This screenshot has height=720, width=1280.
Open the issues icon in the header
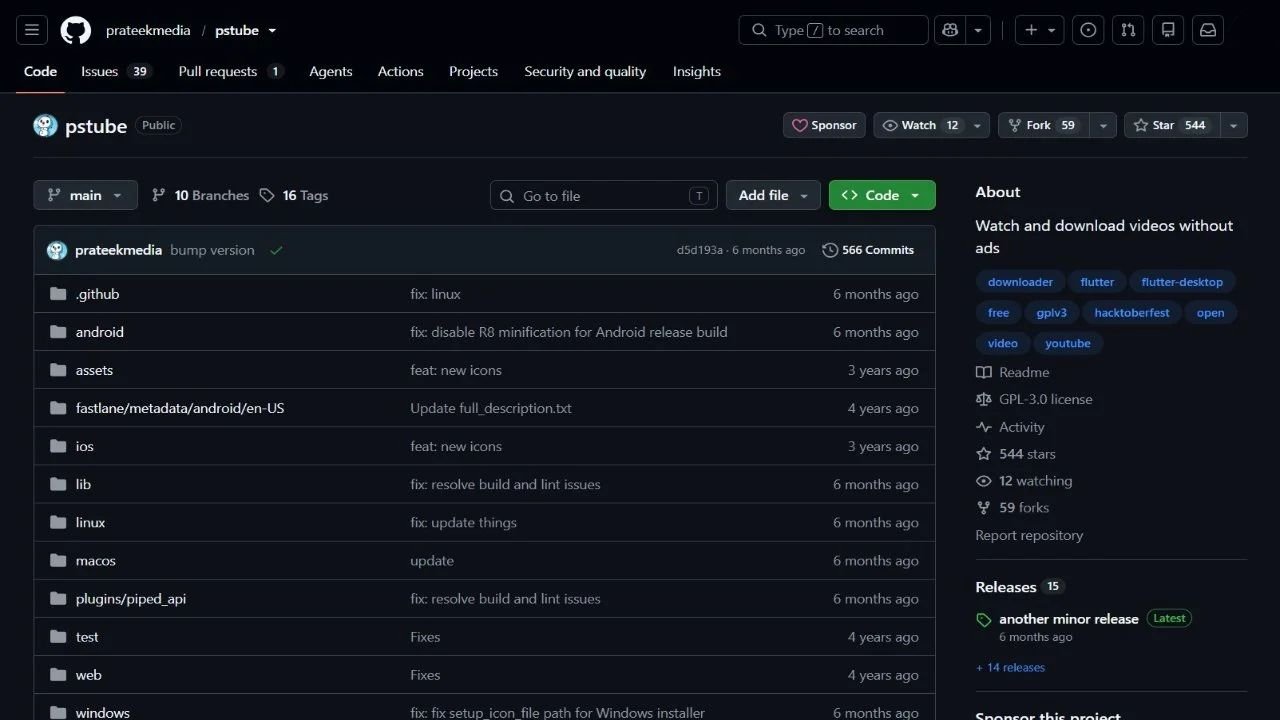click(x=1088, y=30)
